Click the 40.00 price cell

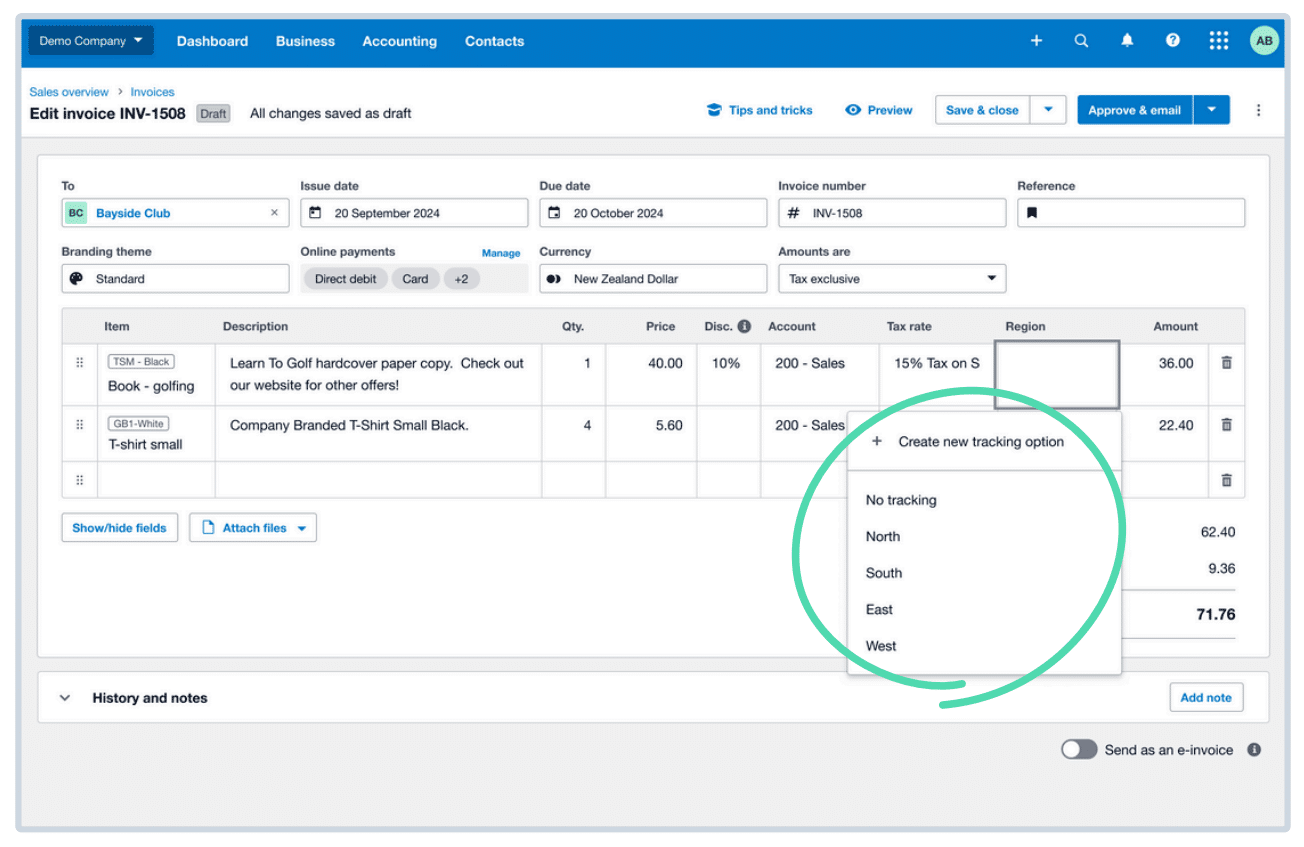pyautogui.click(x=651, y=375)
